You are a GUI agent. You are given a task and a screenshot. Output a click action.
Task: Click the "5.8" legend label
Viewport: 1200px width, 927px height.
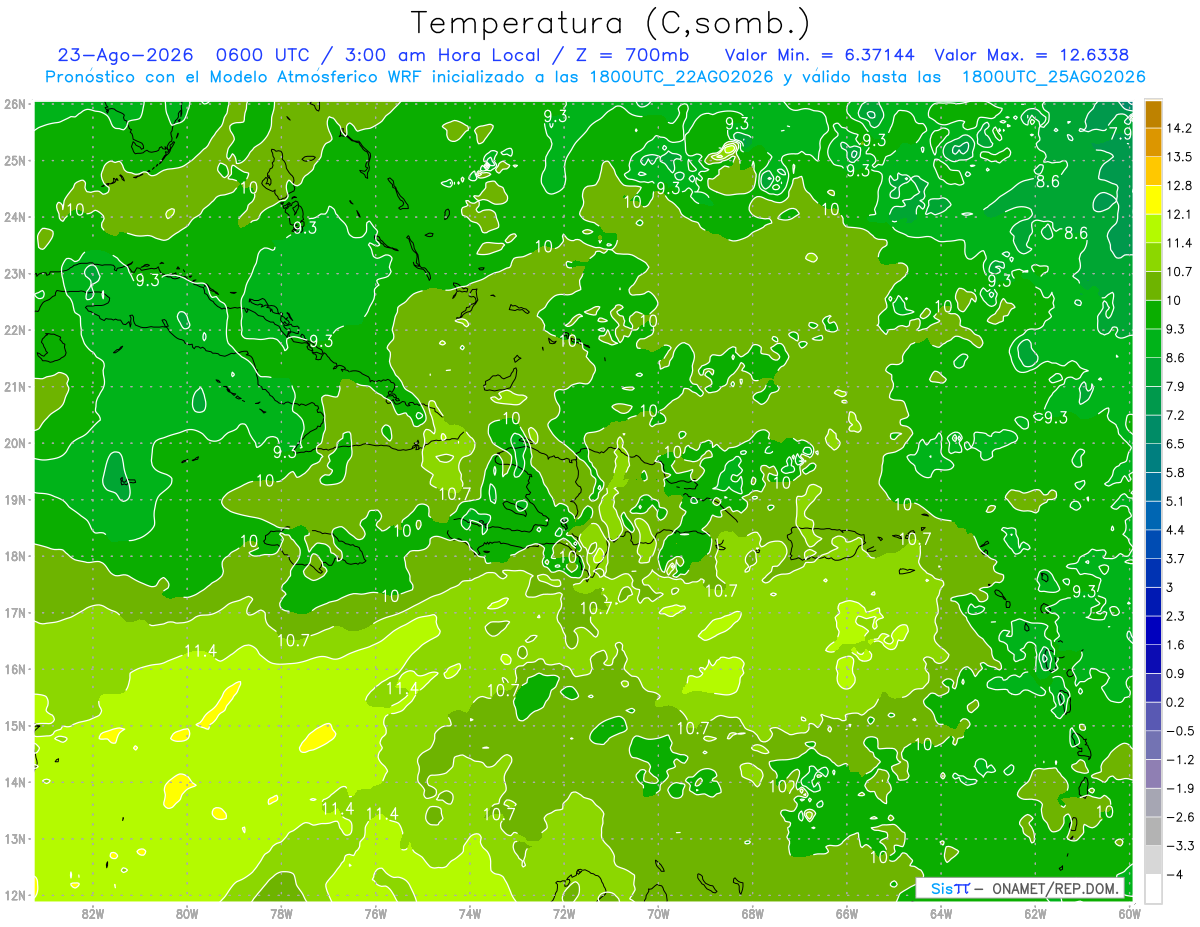[x=1176, y=472]
